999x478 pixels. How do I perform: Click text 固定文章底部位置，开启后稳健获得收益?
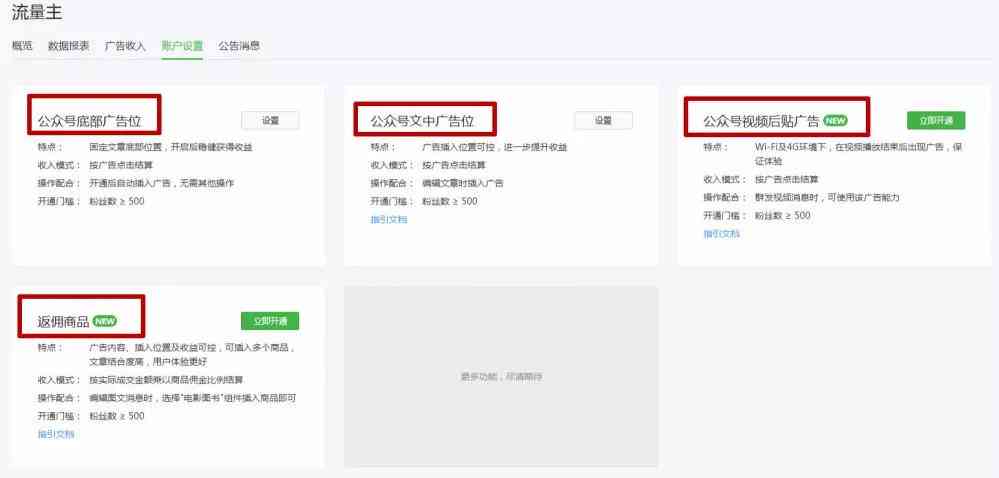coord(171,147)
